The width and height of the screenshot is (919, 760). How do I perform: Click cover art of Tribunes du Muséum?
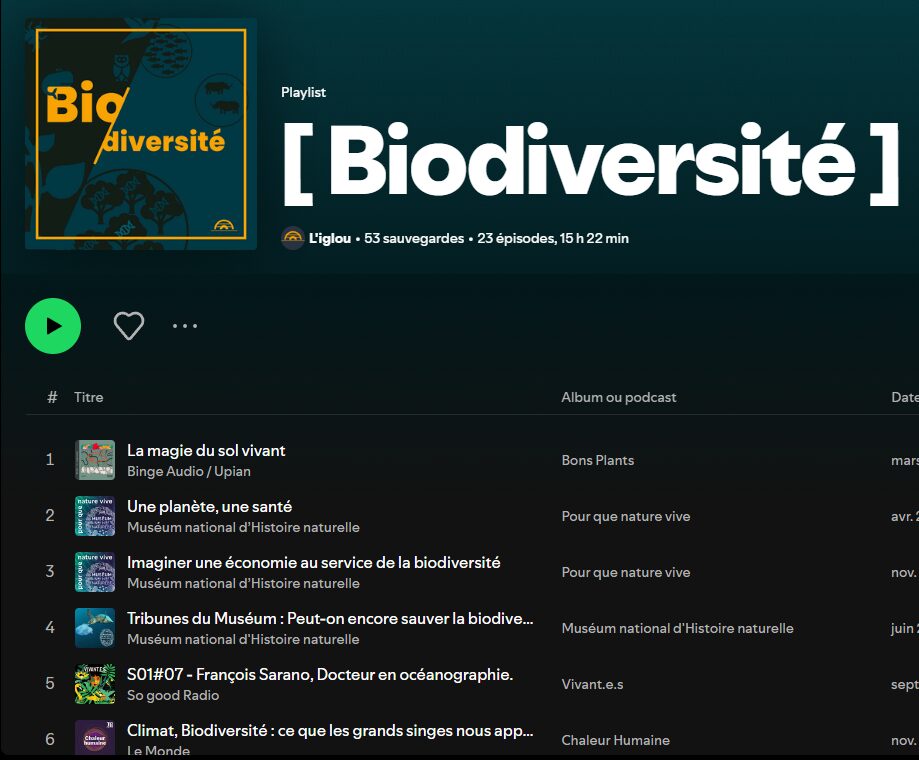pyautogui.click(x=95, y=628)
